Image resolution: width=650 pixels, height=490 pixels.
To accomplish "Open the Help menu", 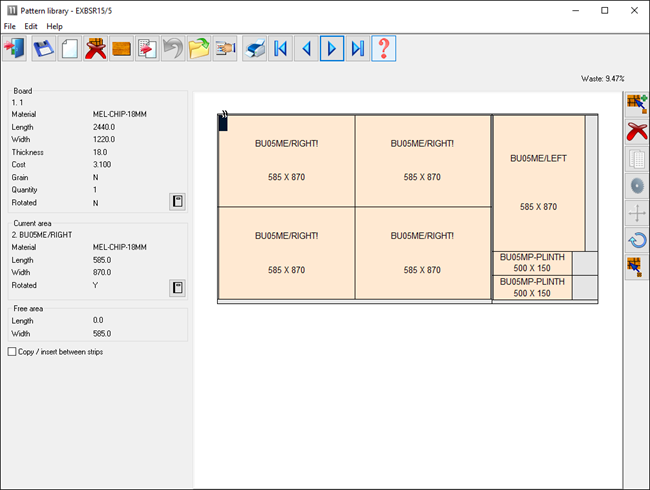I will (x=54, y=26).
